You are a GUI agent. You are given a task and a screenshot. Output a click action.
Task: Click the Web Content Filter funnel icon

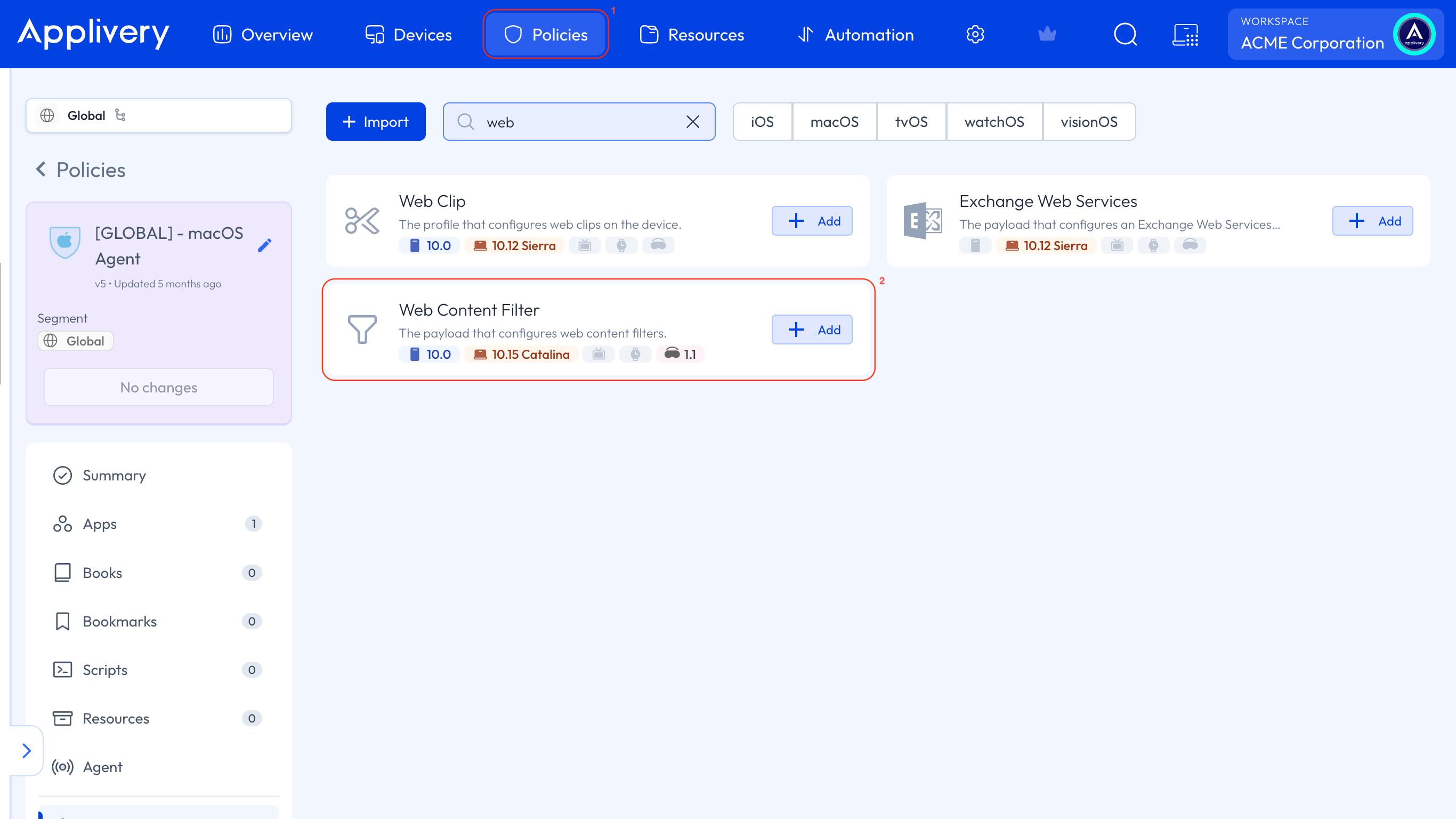click(362, 329)
